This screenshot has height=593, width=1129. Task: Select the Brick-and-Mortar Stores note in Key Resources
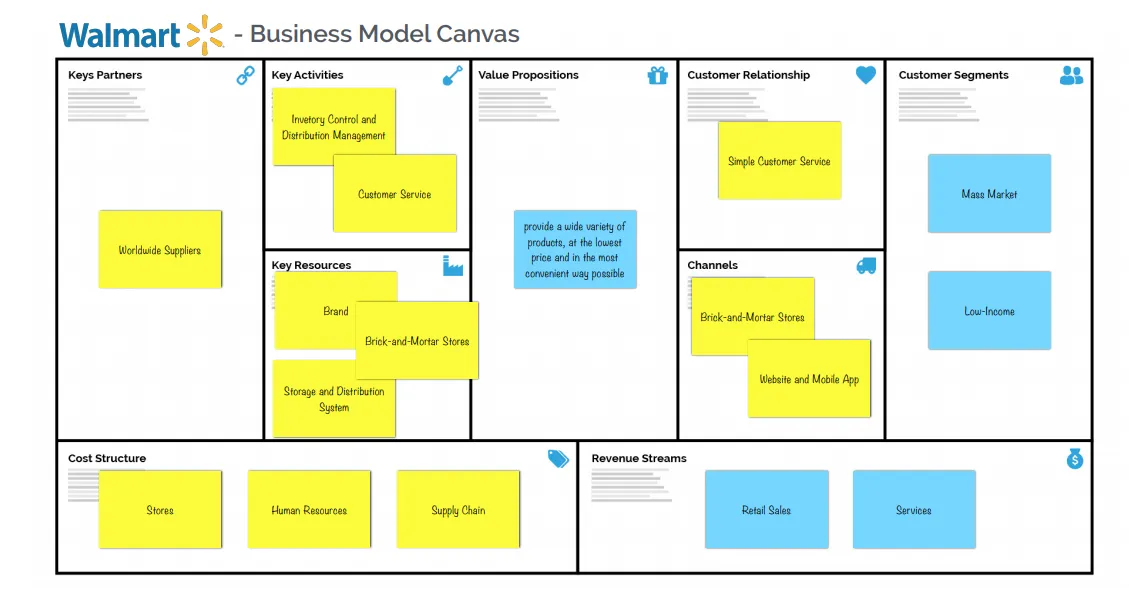[x=417, y=340]
